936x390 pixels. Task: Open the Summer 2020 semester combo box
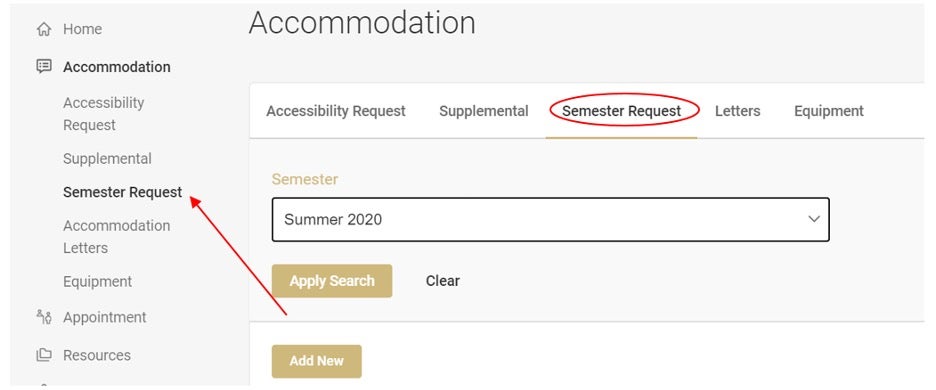coord(550,219)
